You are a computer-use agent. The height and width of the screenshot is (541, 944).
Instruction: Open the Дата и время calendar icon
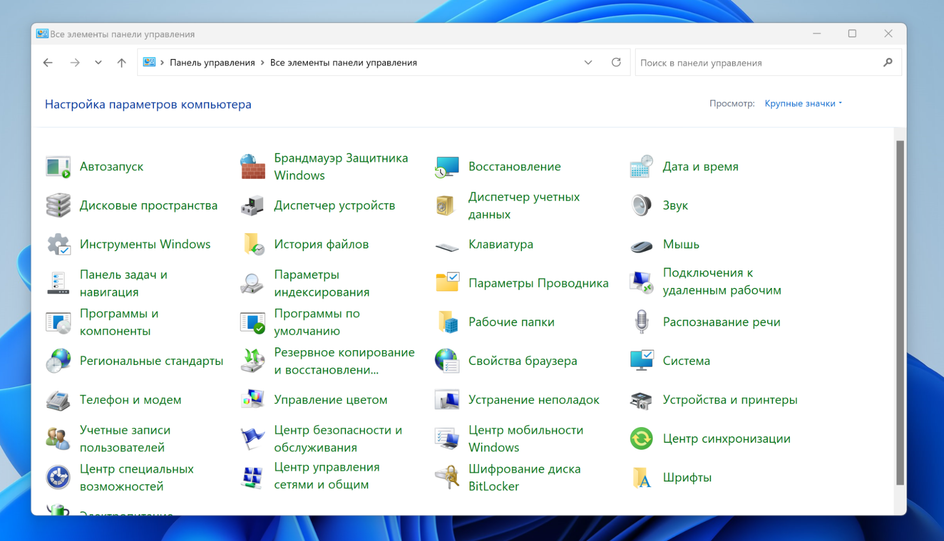(641, 167)
